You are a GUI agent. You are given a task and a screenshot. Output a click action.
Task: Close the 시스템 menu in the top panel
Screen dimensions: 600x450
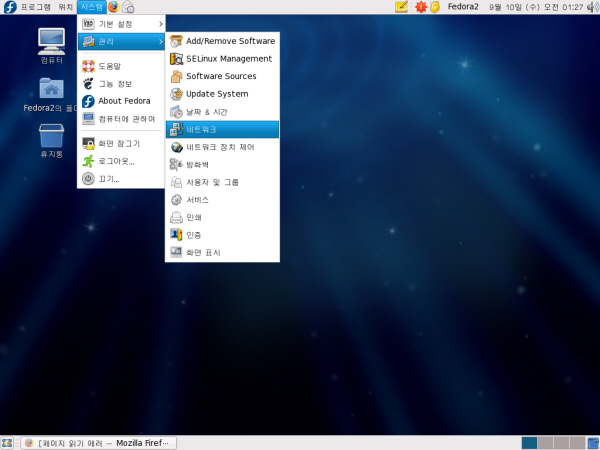tap(91, 7)
